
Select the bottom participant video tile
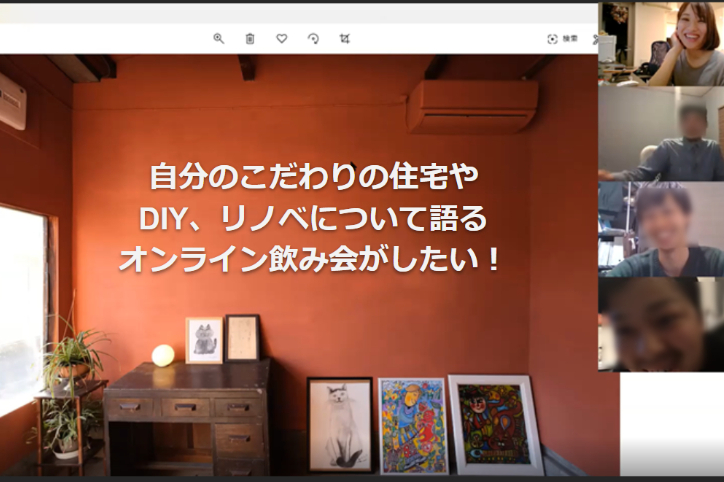[661, 324]
